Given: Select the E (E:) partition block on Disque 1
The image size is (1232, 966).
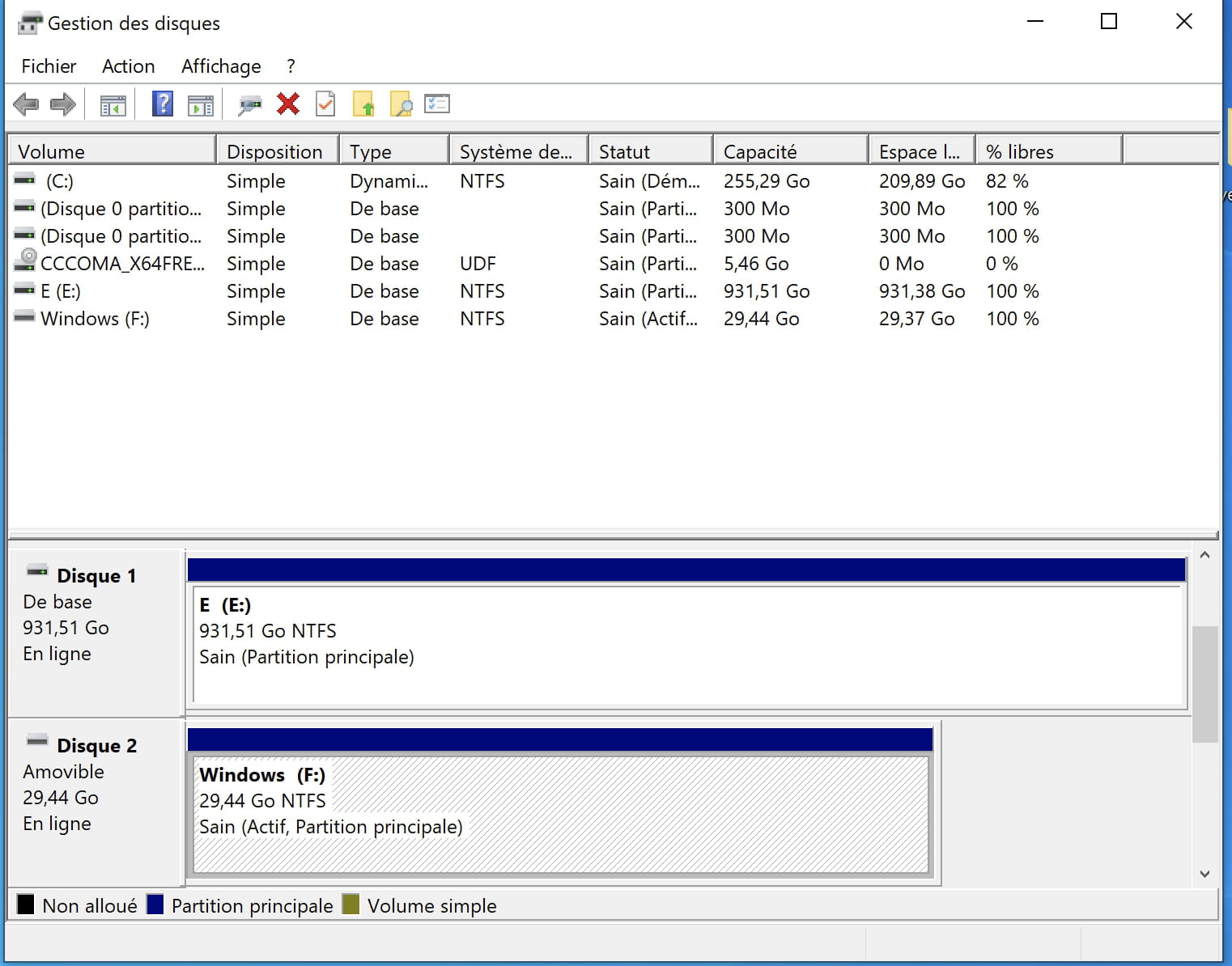Looking at the screenshot, I should [x=688, y=644].
